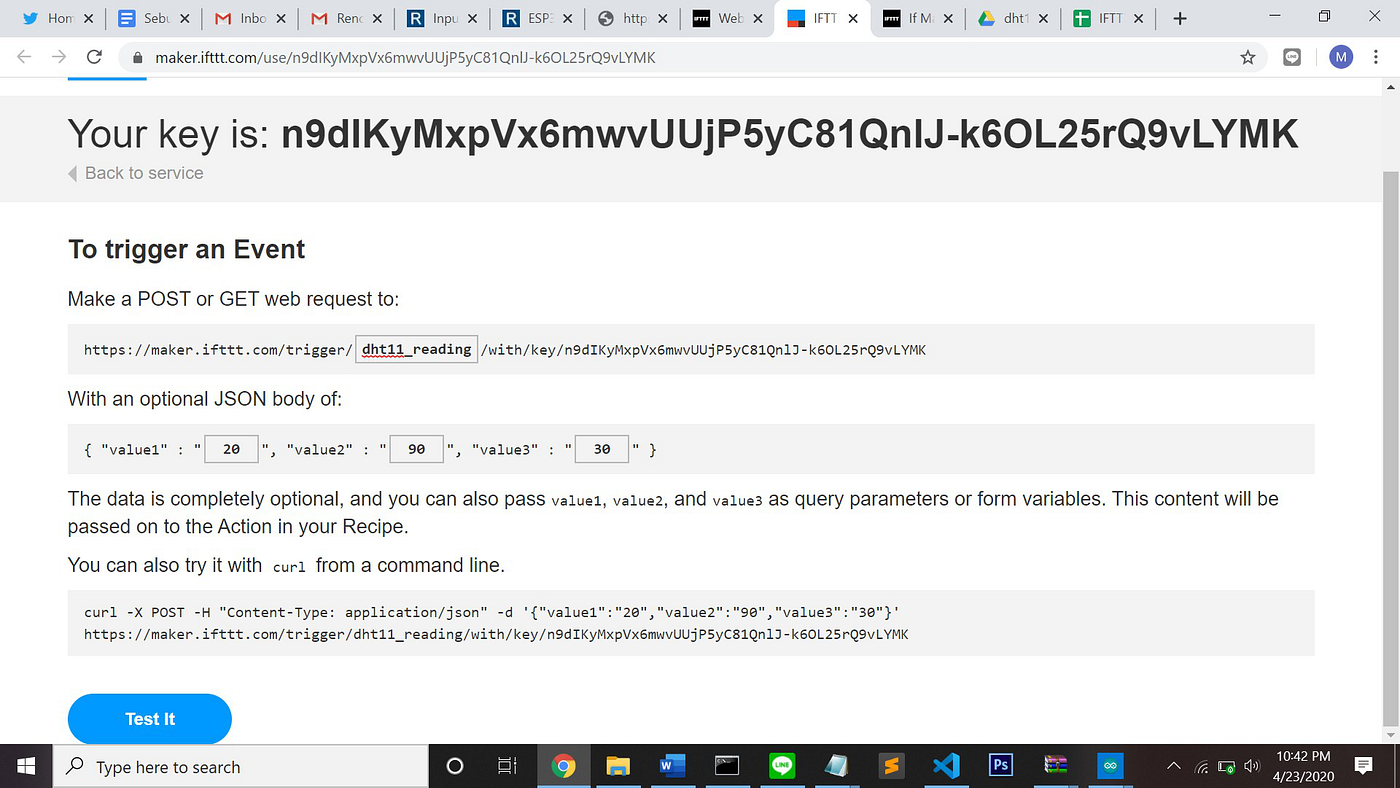This screenshot has width=1400, height=788.
Task: Click the Back to service link
Action: click(x=135, y=173)
